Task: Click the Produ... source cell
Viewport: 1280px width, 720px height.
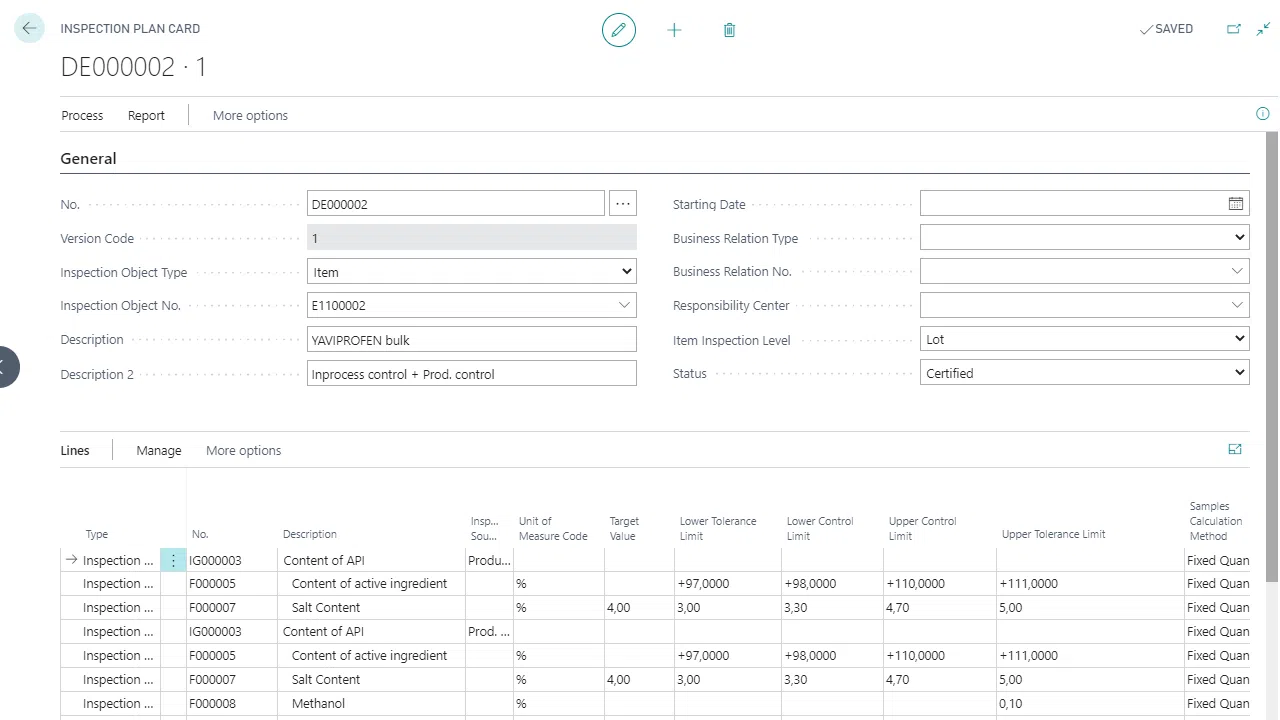Action: tap(489, 561)
